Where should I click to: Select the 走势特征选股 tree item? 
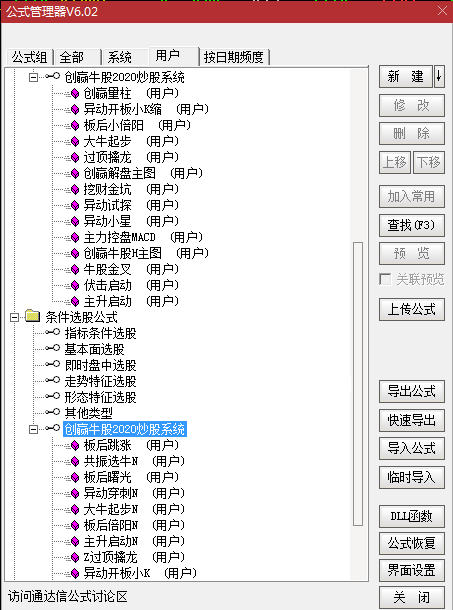[x=100, y=381]
